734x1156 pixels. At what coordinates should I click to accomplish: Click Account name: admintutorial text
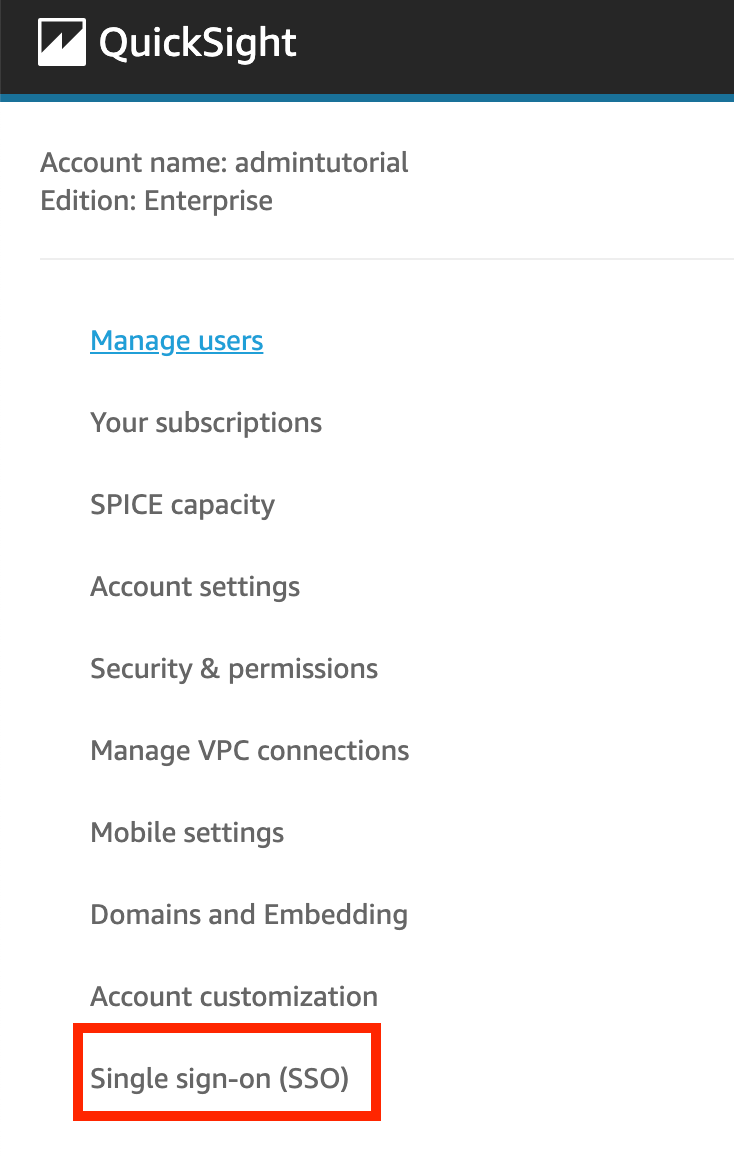[x=224, y=162]
